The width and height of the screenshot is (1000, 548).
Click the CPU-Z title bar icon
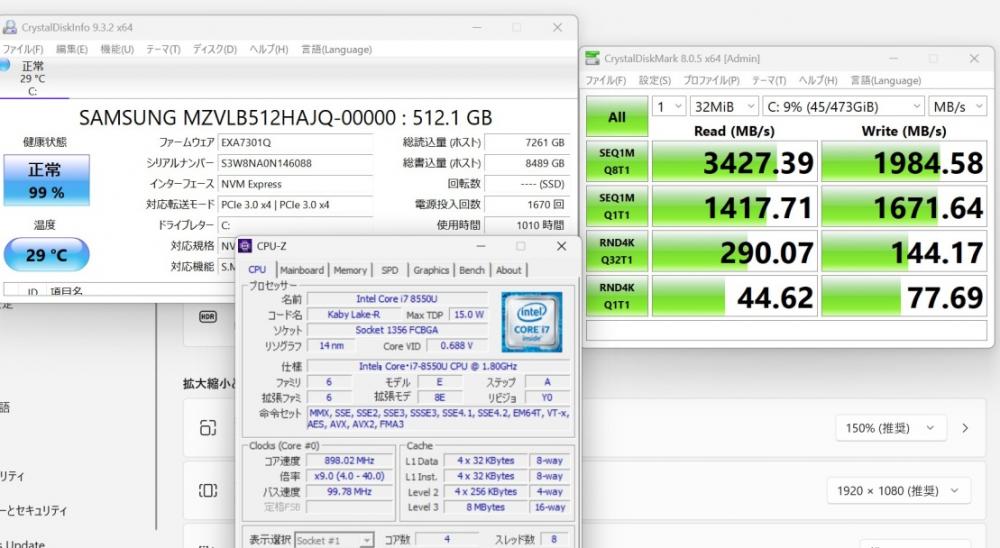coord(245,246)
